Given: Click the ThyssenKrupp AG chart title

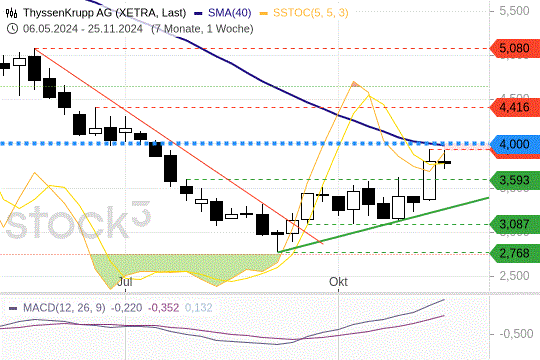Looking at the screenshot, I should (x=105, y=13).
